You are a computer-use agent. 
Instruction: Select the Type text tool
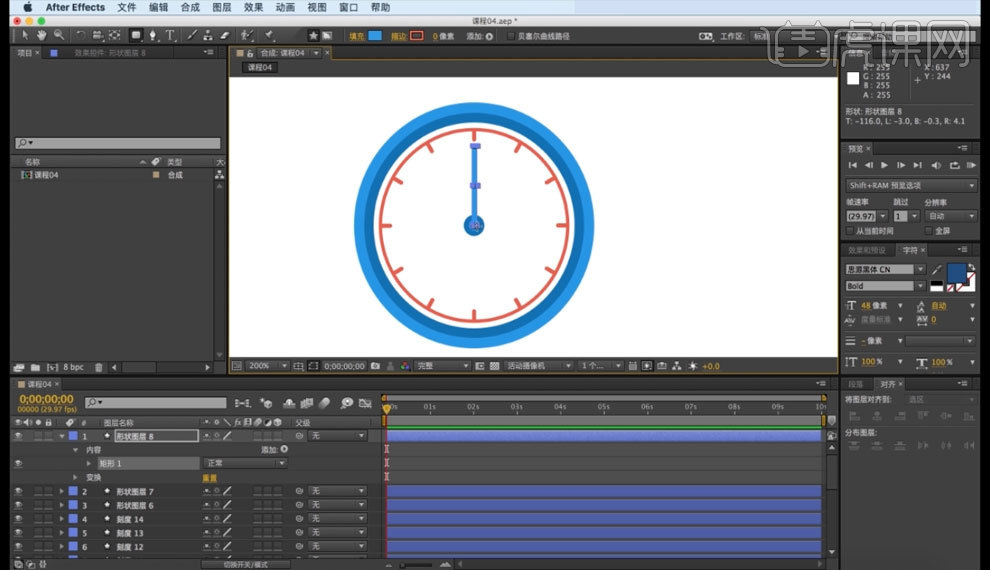[170, 35]
